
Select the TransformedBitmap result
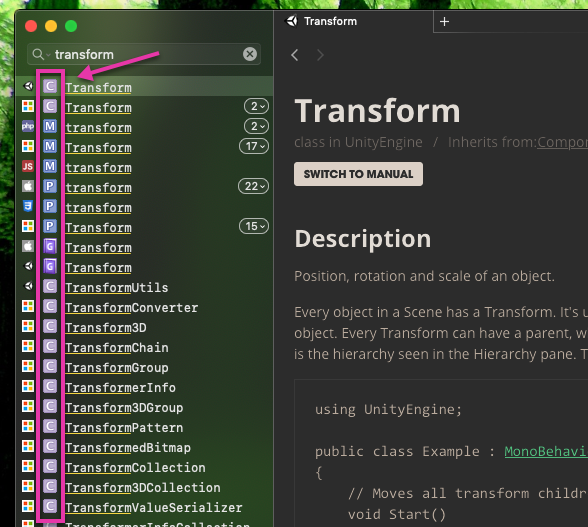point(128,447)
